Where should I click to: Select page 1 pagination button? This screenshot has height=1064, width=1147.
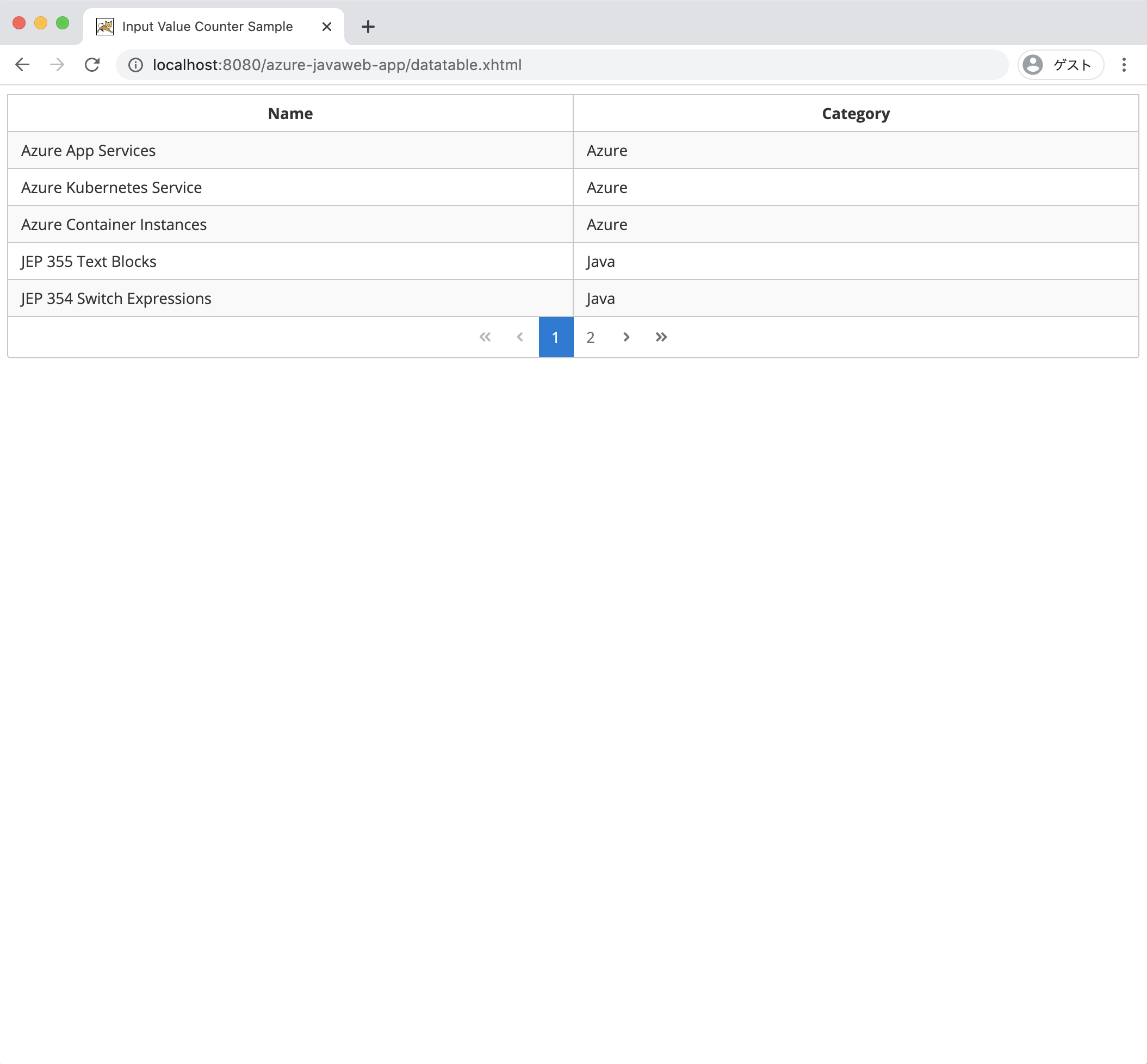[x=556, y=337]
